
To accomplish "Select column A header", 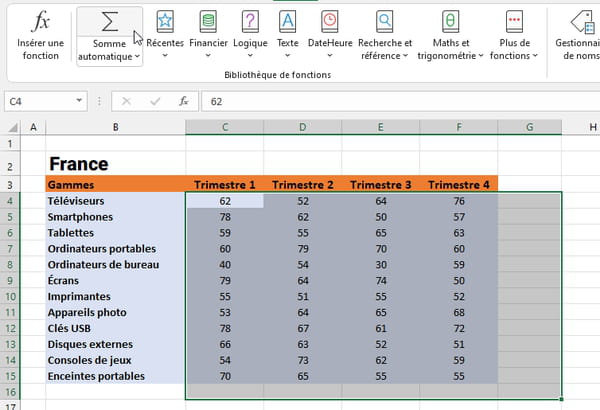I will point(33,127).
